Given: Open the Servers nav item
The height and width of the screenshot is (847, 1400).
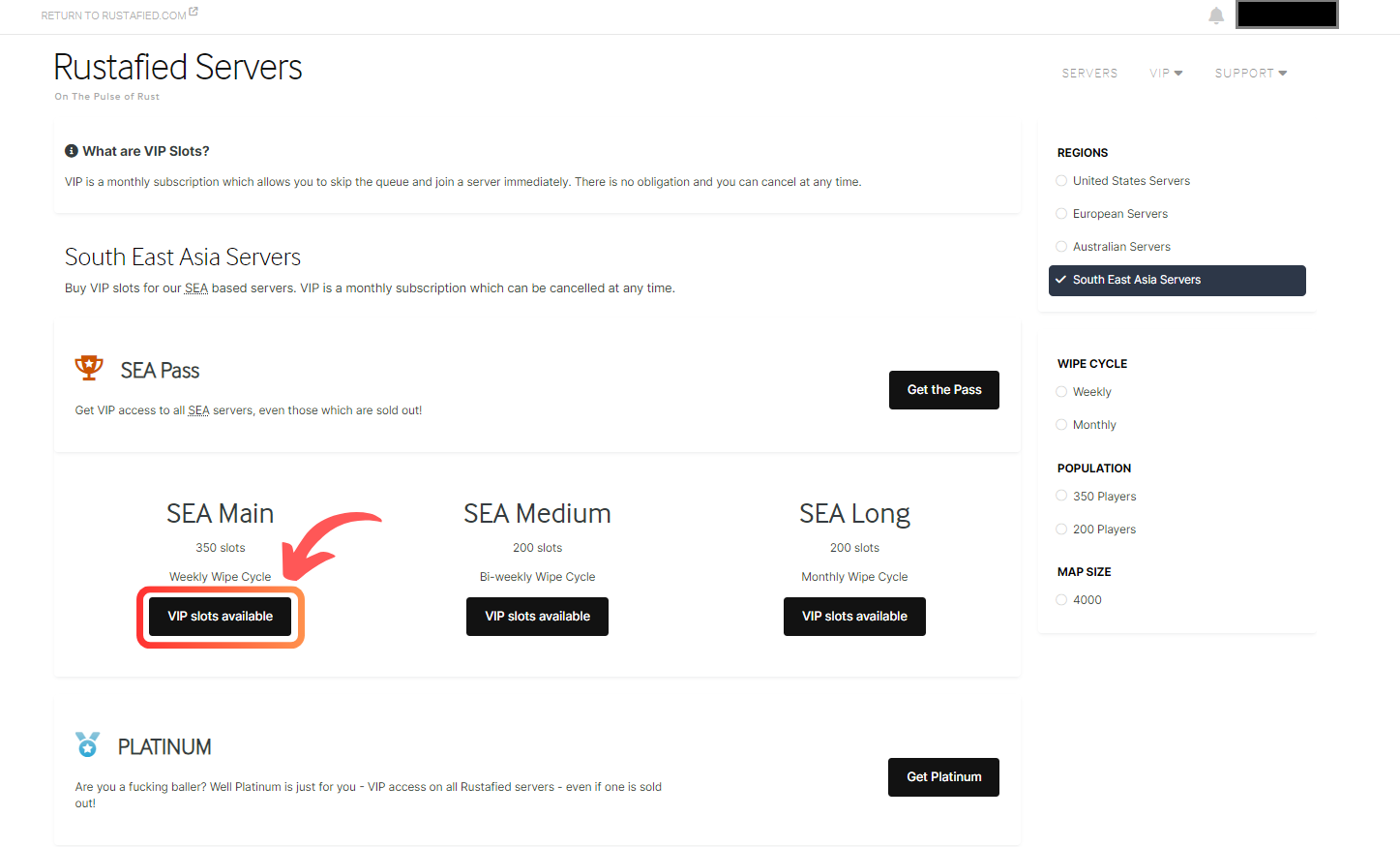Looking at the screenshot, I should pyautogui.click(x=1089, y=74).
